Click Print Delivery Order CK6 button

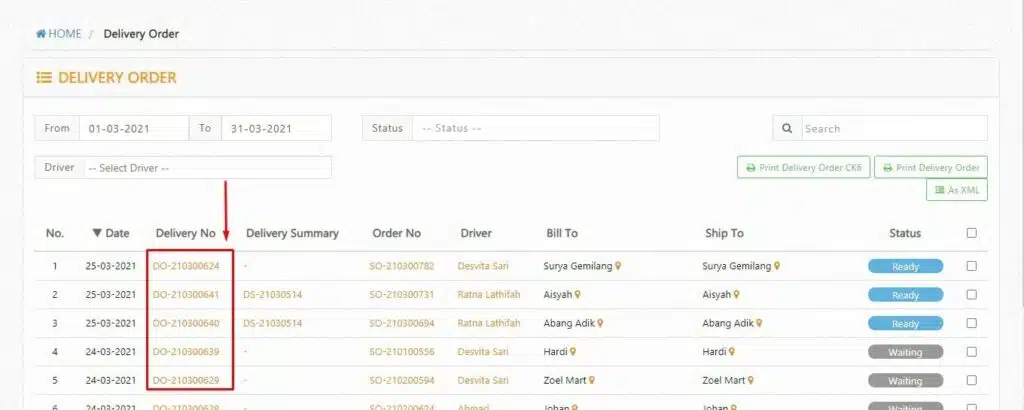click(x=804, y=168)
